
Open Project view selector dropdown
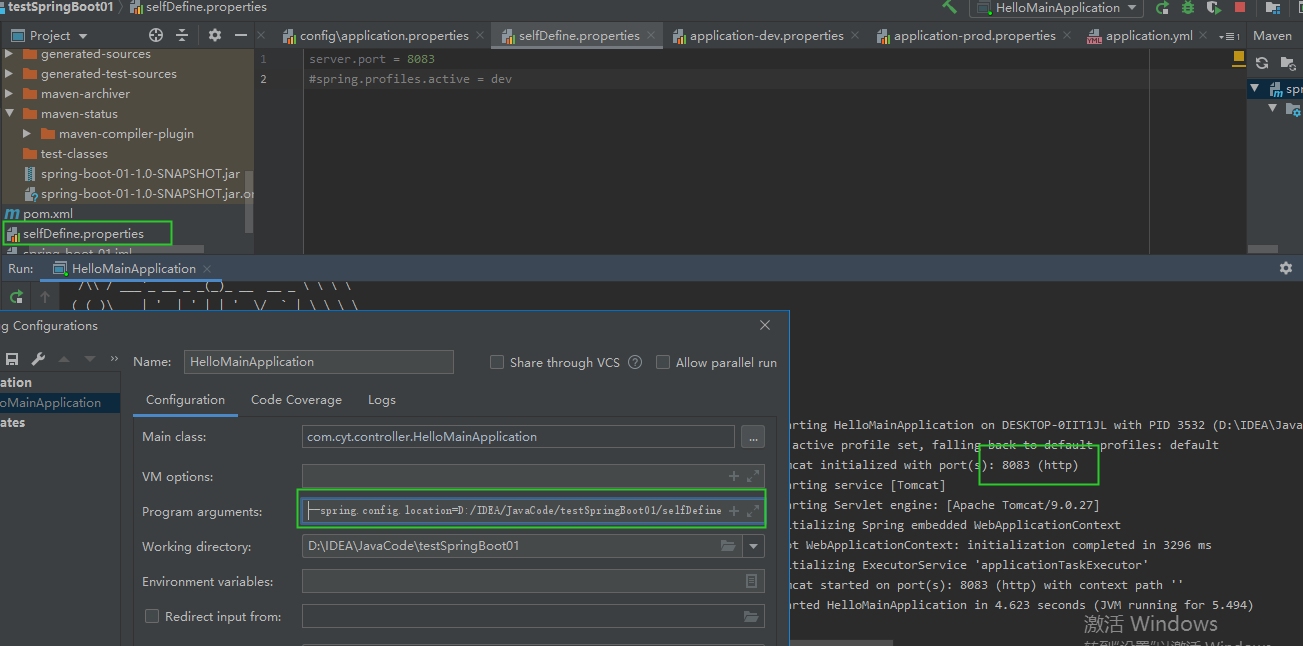[81, 35]
